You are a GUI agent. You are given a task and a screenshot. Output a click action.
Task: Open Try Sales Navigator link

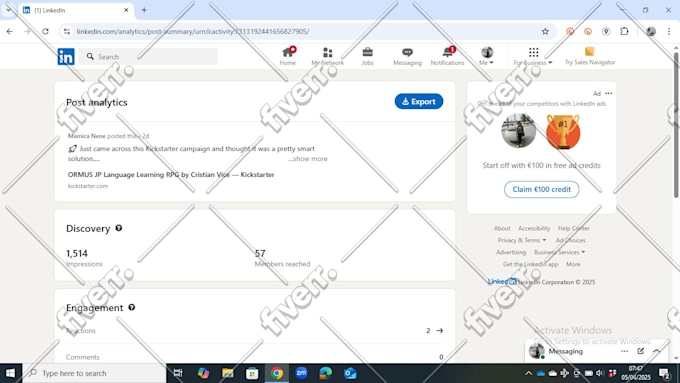click(x=590, y=56)
